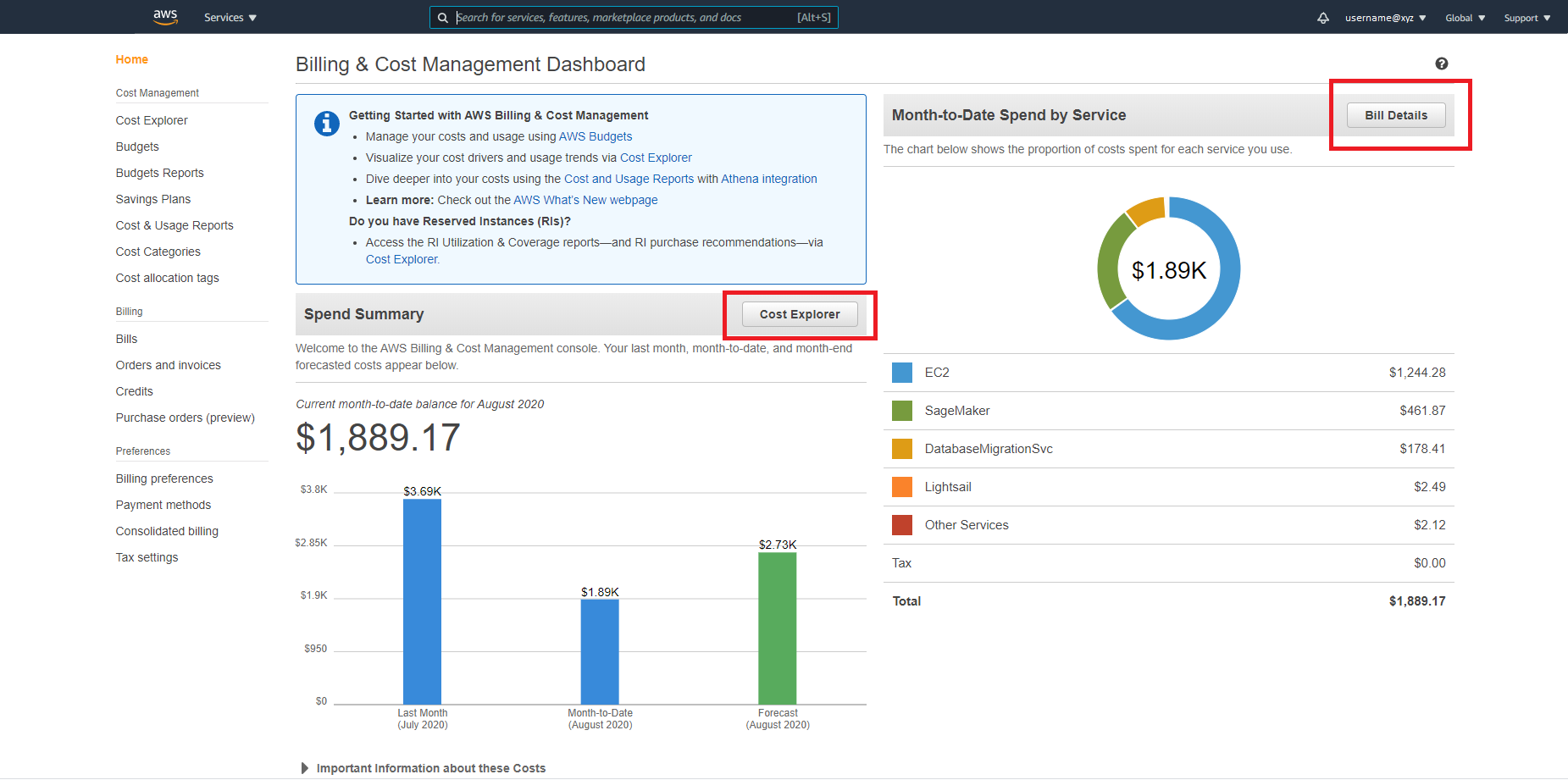Screen dimensions: 1568x780
Task: Click the yellow DatabaseMigrationSvc color swatch
Action: (902, 449)
